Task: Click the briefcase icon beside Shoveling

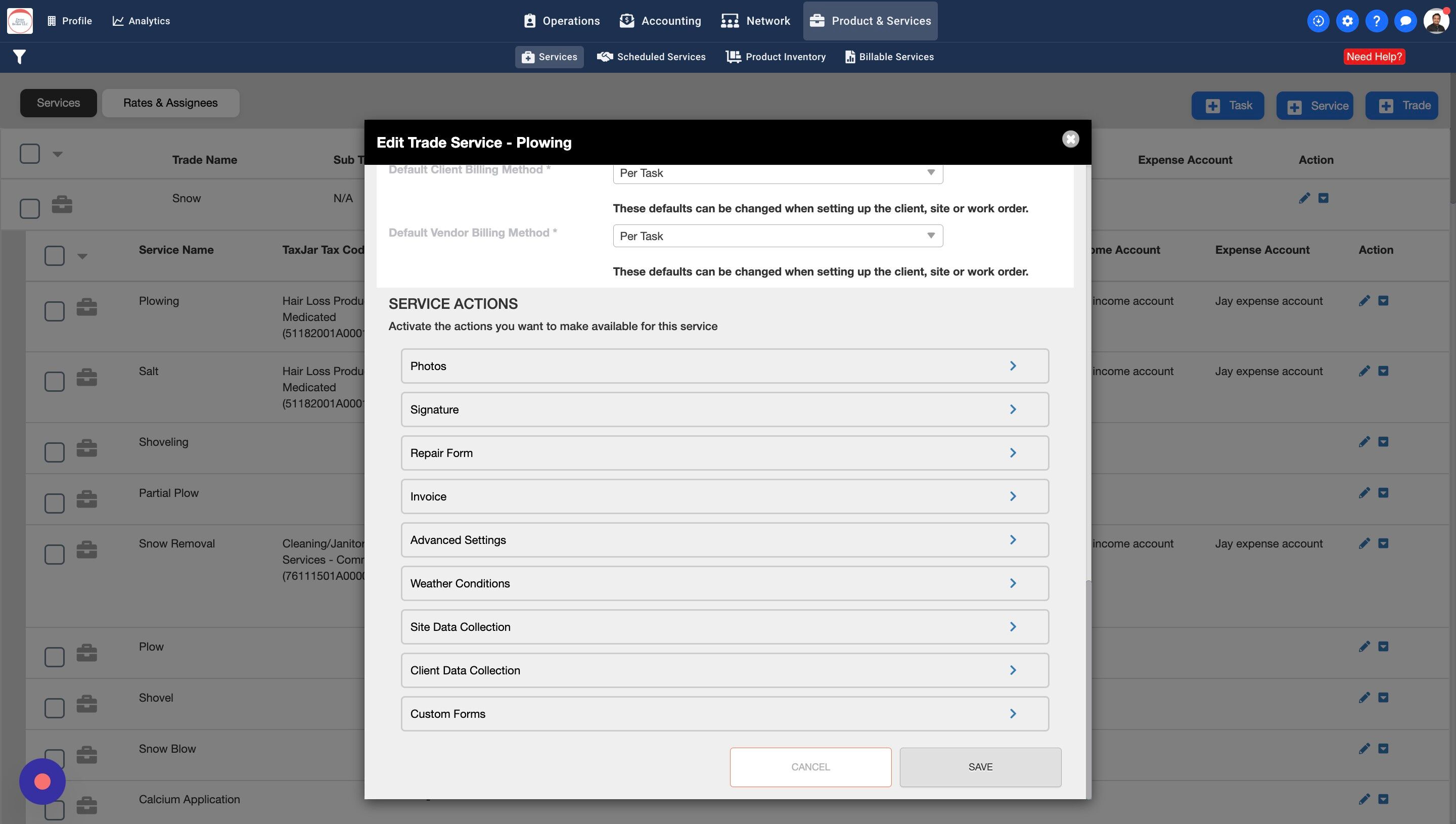Action: click(86, 448)
